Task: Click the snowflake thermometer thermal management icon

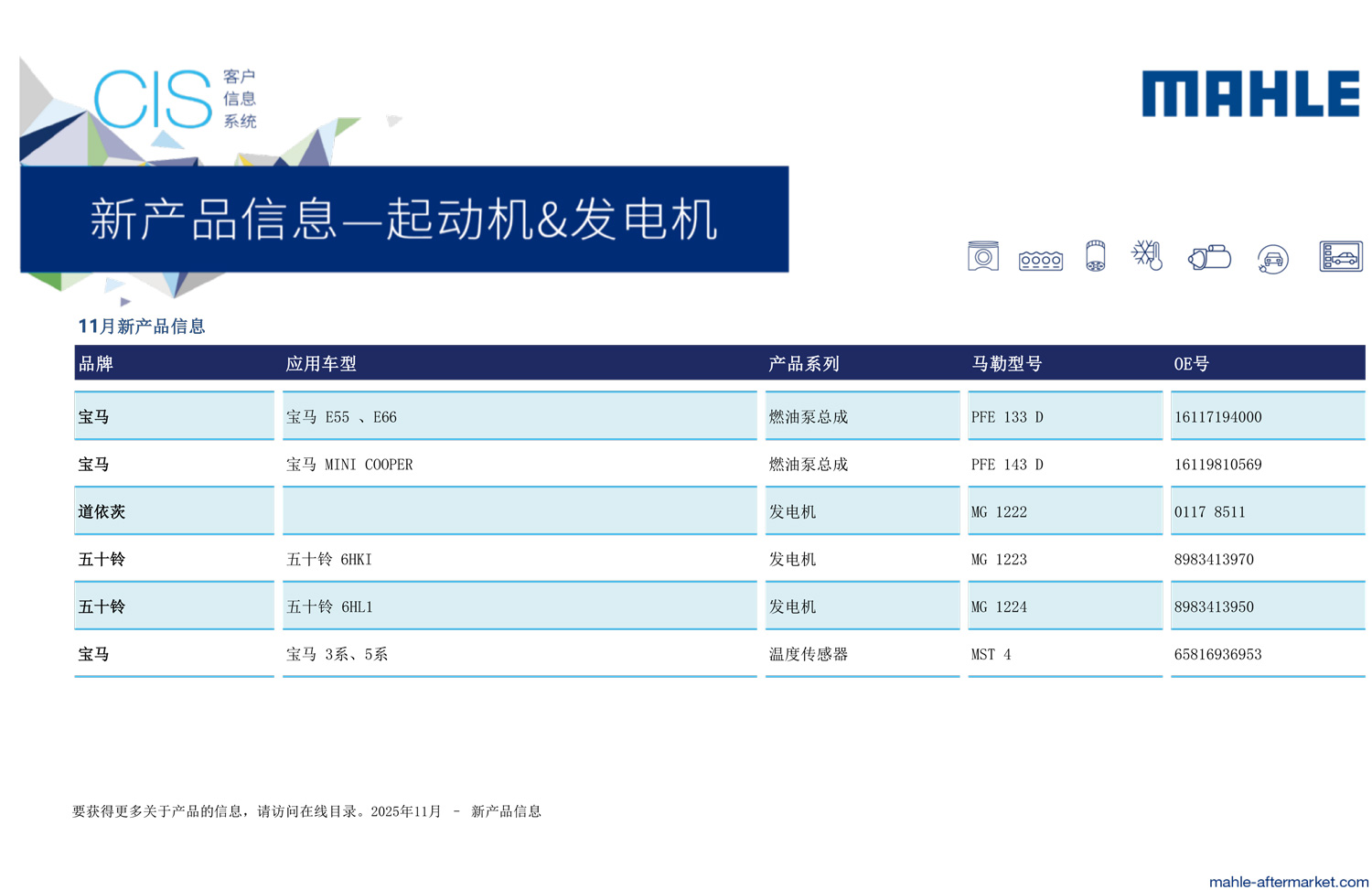Action: point(1147,255)
